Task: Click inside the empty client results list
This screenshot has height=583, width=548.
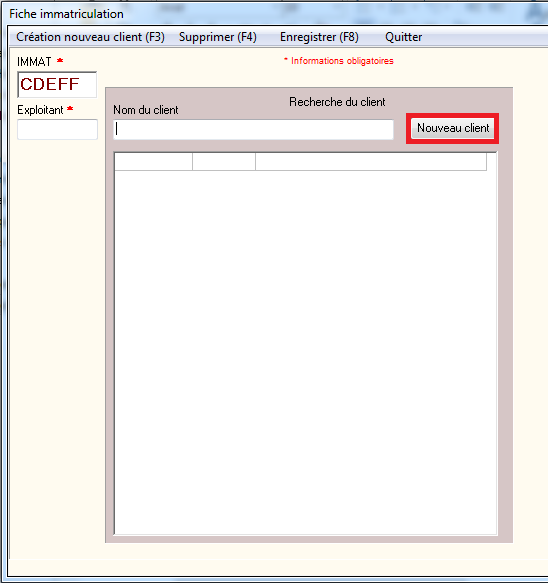Action: pyautogui.click(x=305, y=352)
